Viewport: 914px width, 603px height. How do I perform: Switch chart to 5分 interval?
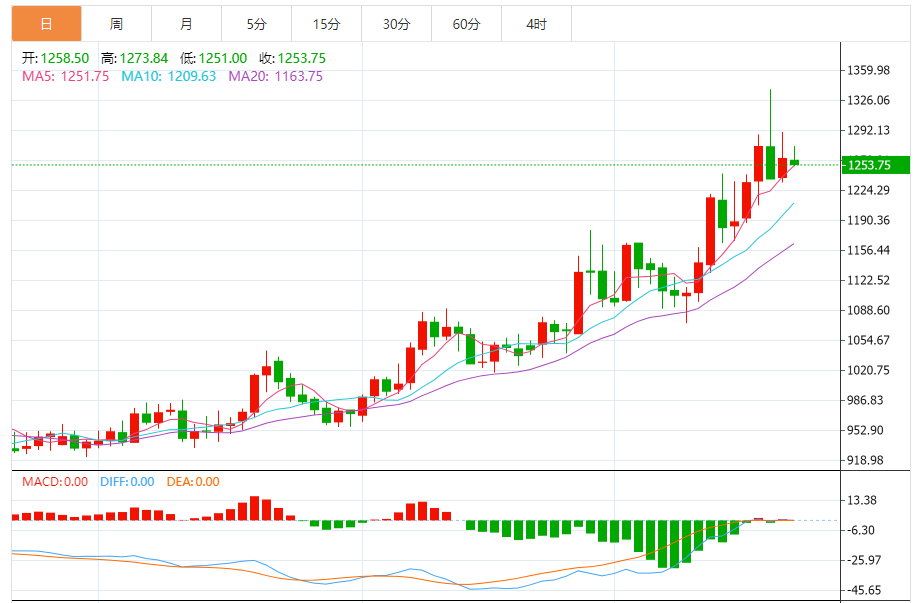point(257,24)
